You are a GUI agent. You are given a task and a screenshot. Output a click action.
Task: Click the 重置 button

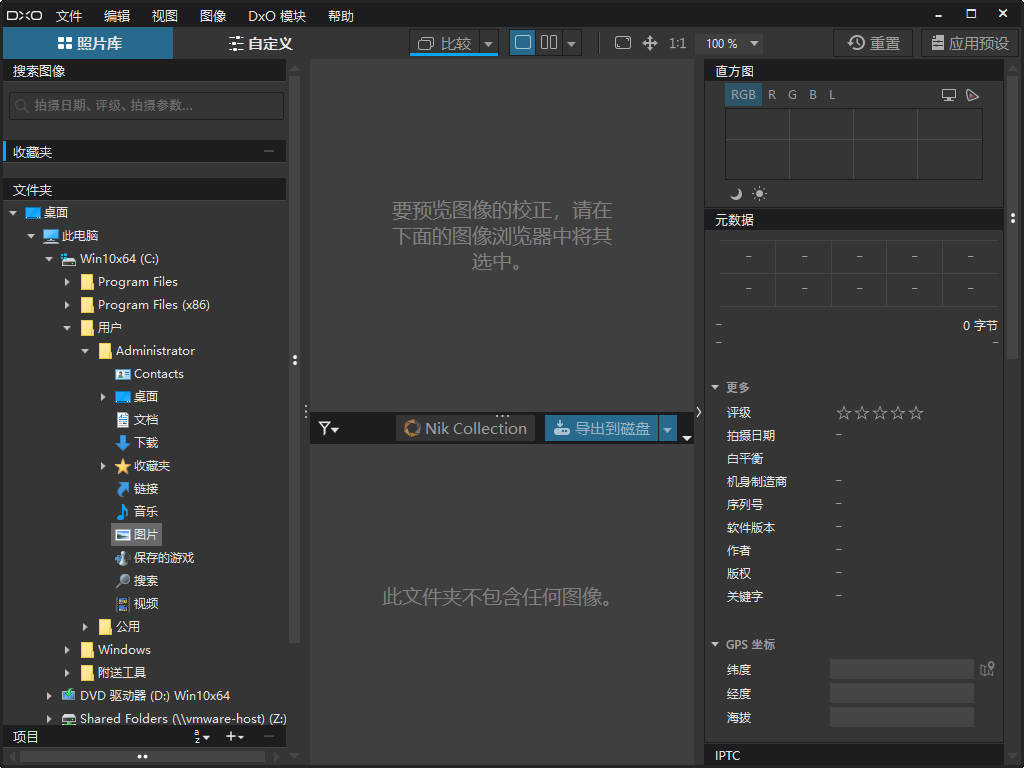point(872,43)
